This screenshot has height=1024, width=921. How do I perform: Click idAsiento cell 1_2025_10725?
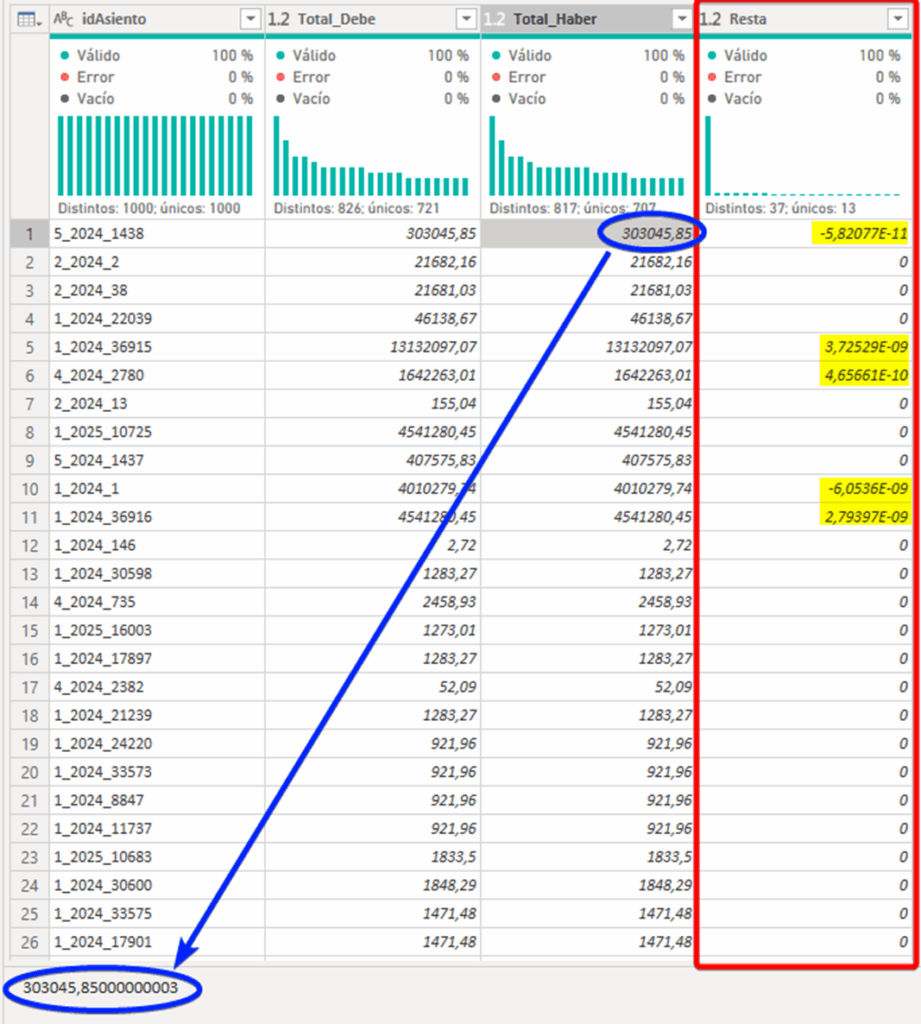(157, 432)
